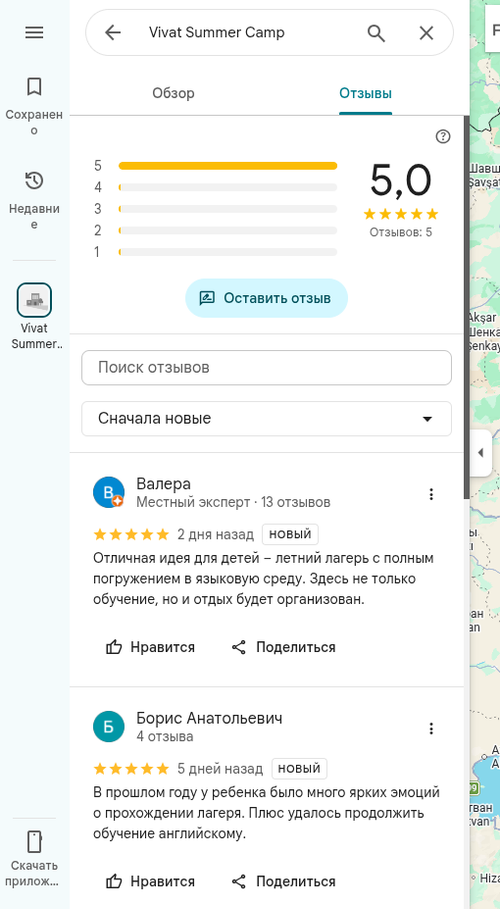This screenshot has width=500, height=909.
Task: Open the Недавние recent places panel
Action: click(x=34, y=199)
